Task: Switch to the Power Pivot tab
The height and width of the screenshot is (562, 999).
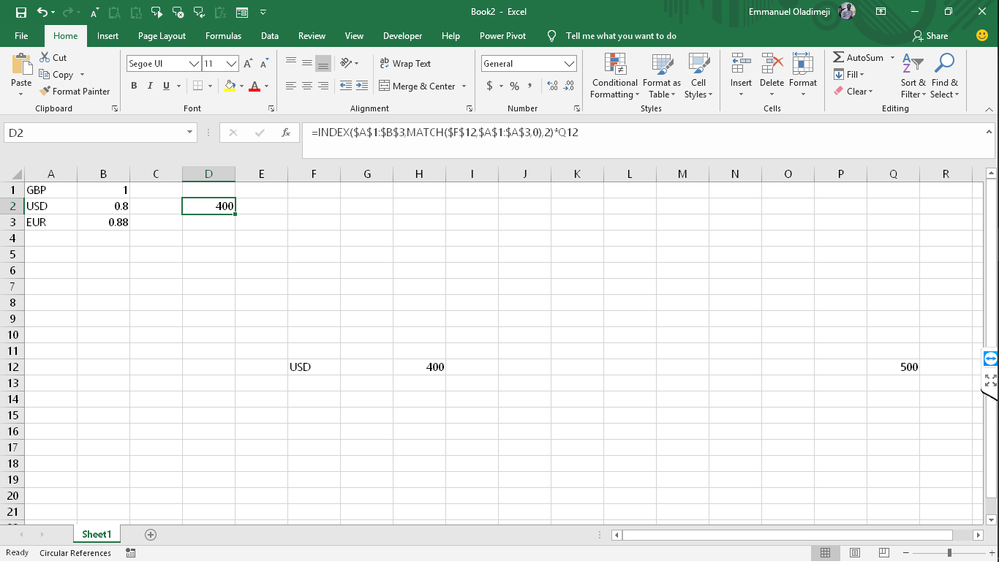Action: (503, 36)
